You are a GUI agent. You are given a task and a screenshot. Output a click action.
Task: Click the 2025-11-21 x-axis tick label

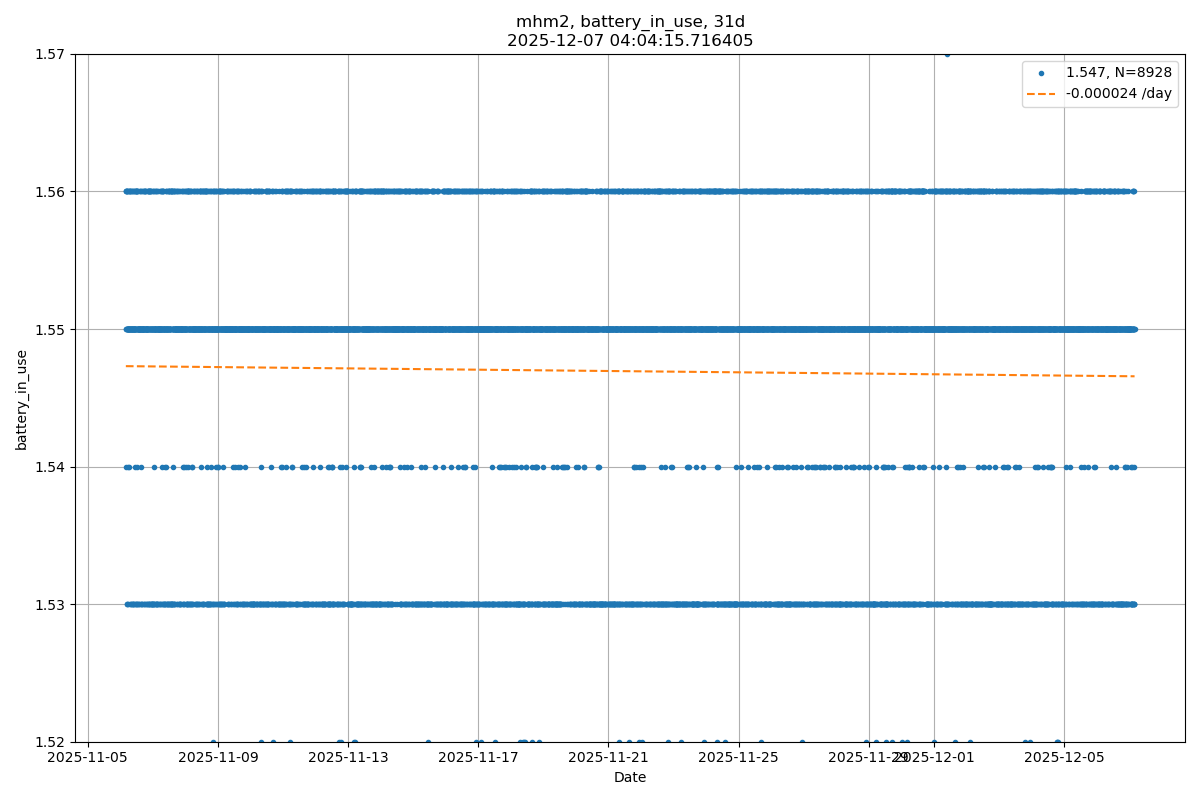coord(608,758)
